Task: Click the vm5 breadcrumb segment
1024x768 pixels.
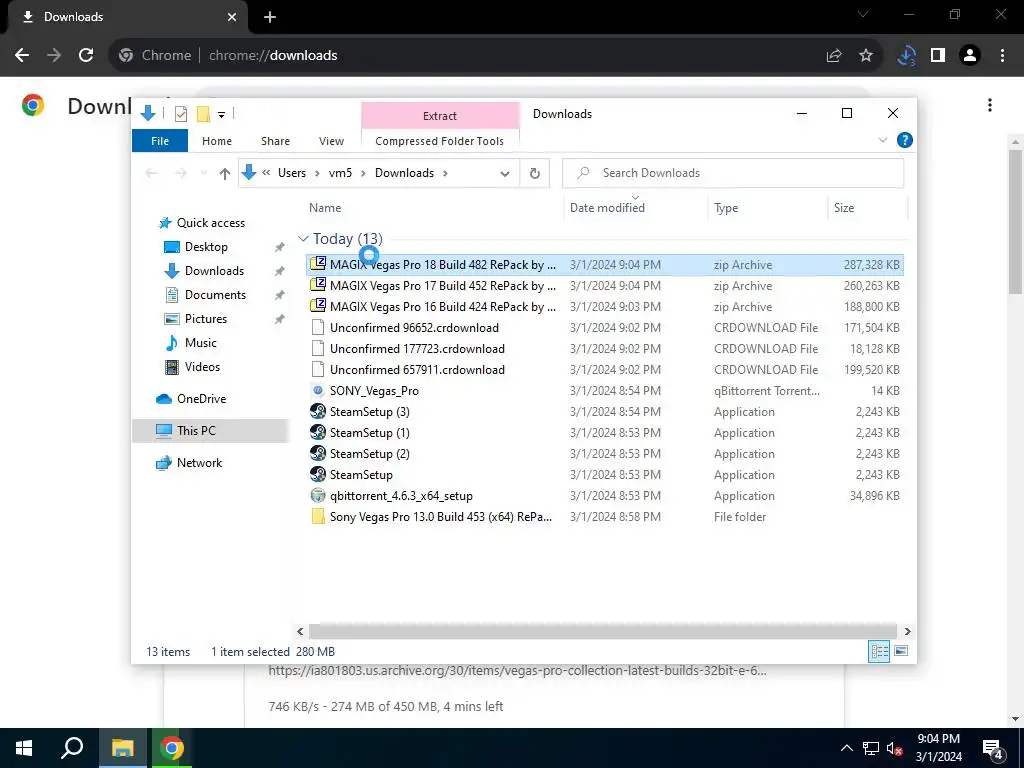Action: point(340,173)
